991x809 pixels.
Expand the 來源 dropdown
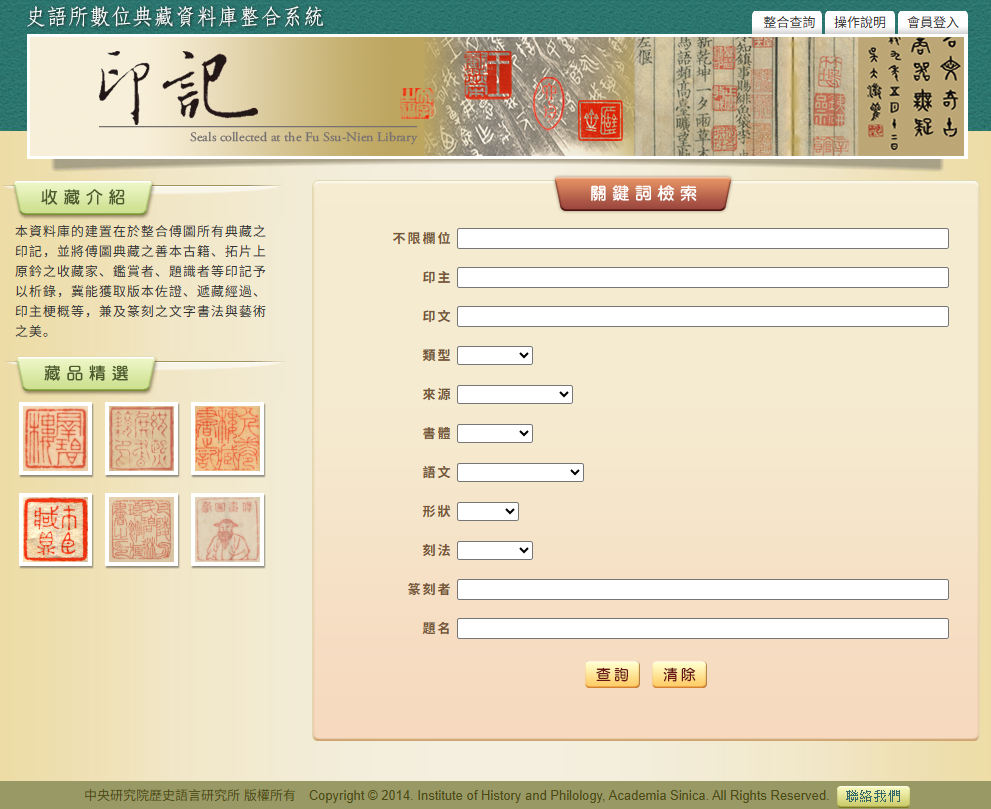tap(515, 394)
